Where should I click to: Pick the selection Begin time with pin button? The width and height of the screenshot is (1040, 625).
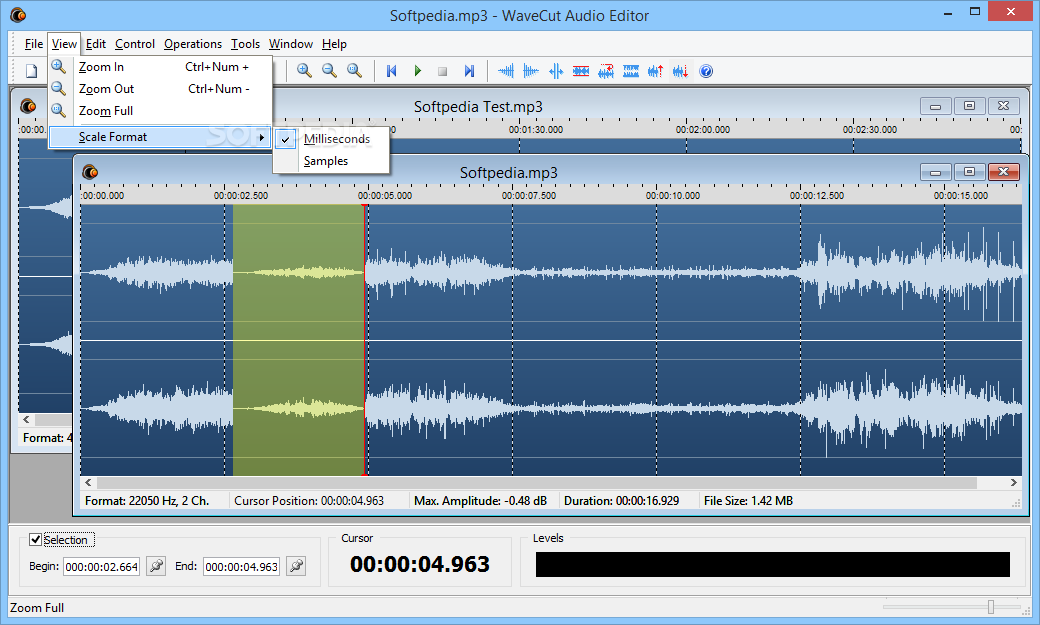click(156, 566)
